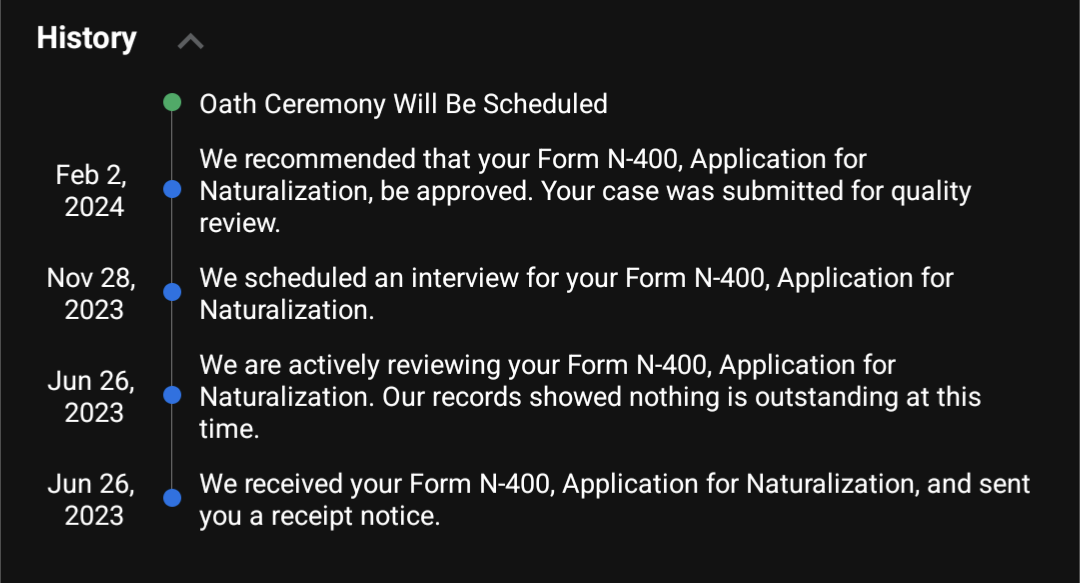Click timeline line between Oath and Feb entries
The width and height of the screenshot is (1080, 583).
172,145
